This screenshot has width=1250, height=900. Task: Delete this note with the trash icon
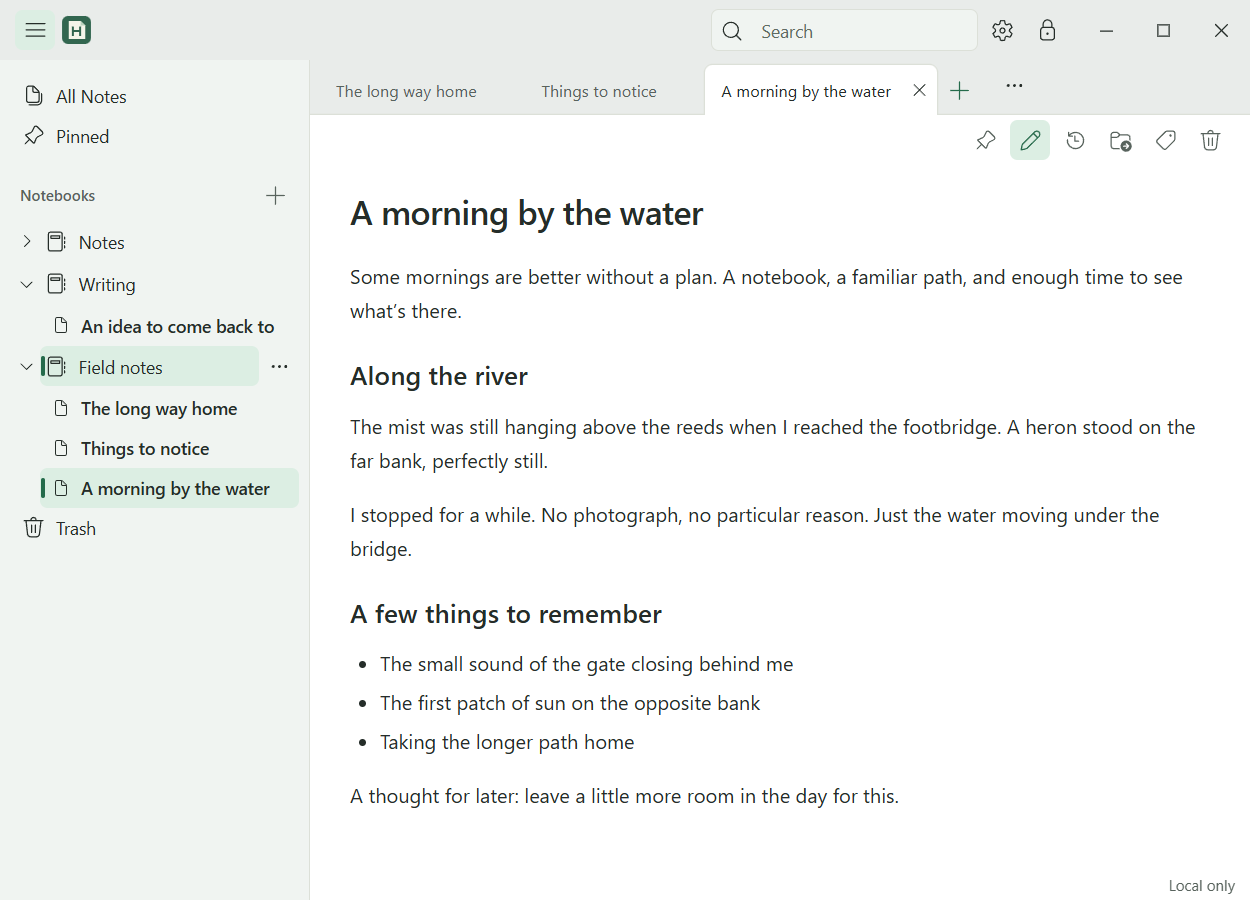[x=1210, y=140]
